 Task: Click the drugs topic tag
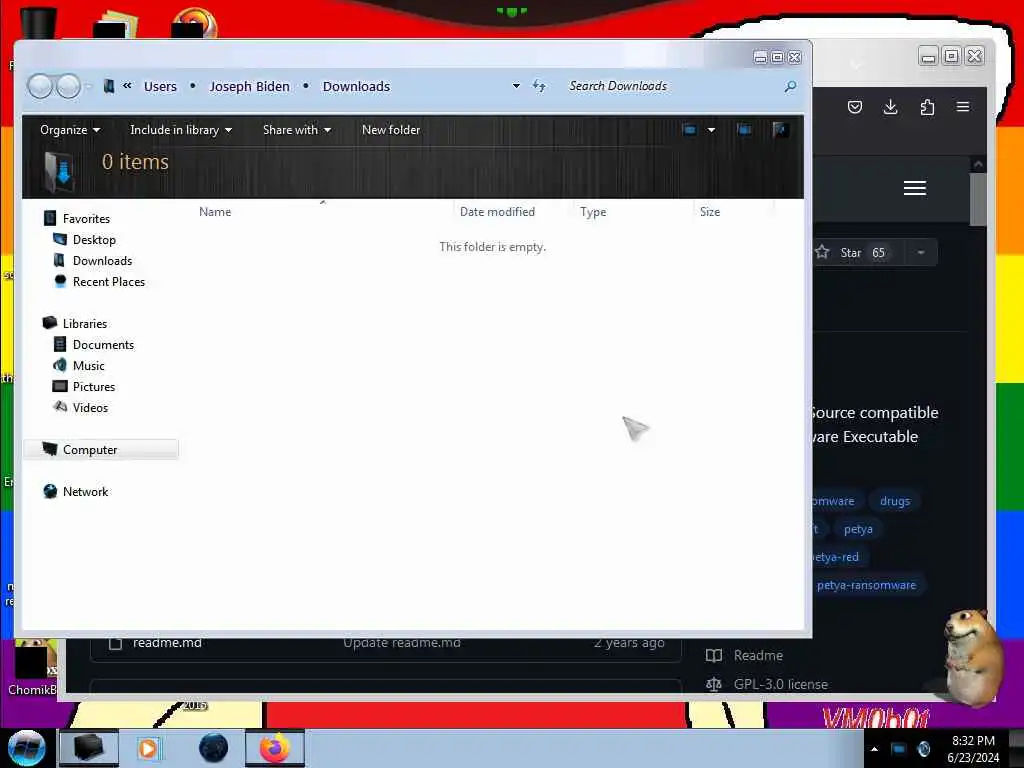pyautogui.click(x=895, y=501)
